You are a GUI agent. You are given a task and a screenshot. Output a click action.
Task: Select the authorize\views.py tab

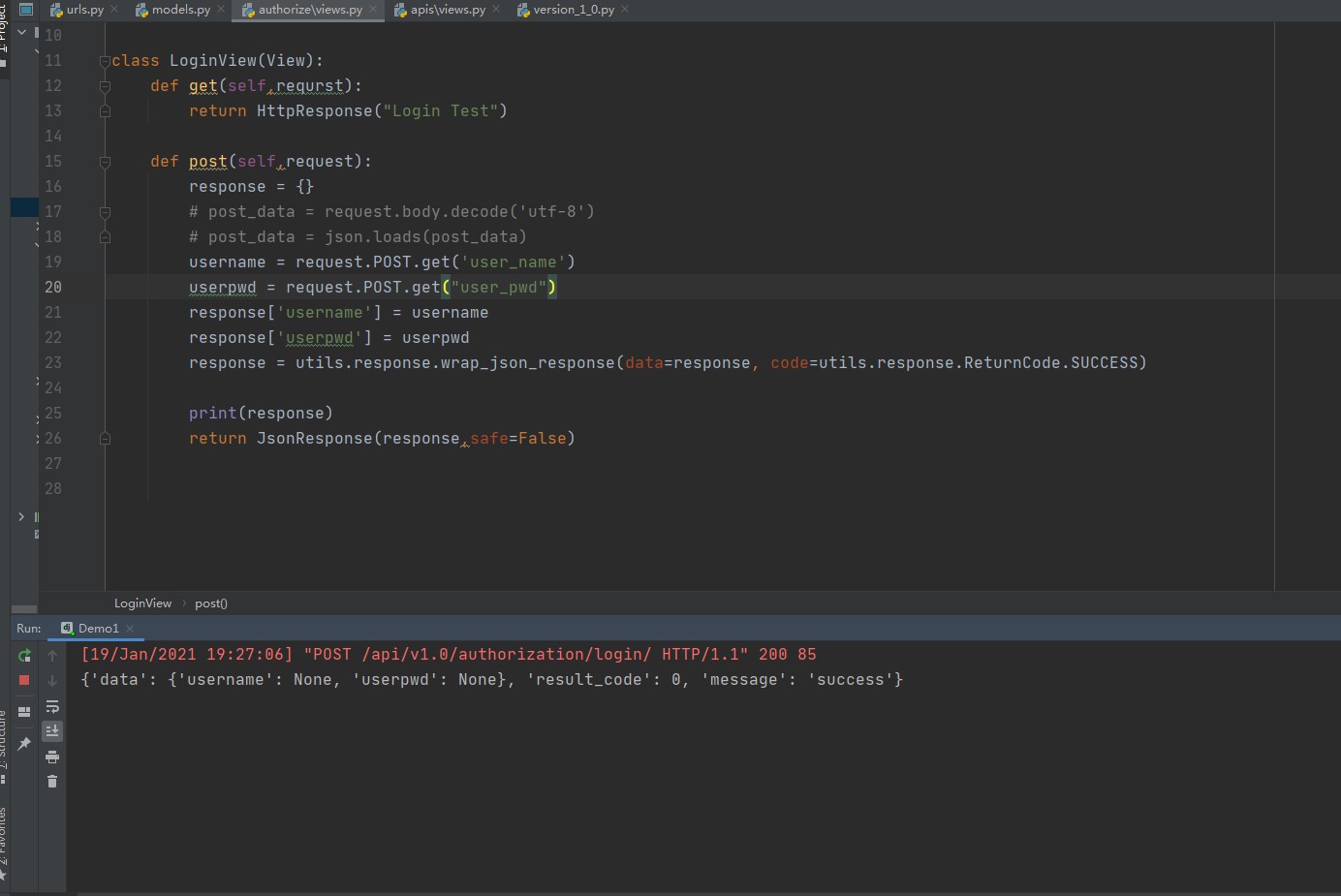[x=310, y=10]
